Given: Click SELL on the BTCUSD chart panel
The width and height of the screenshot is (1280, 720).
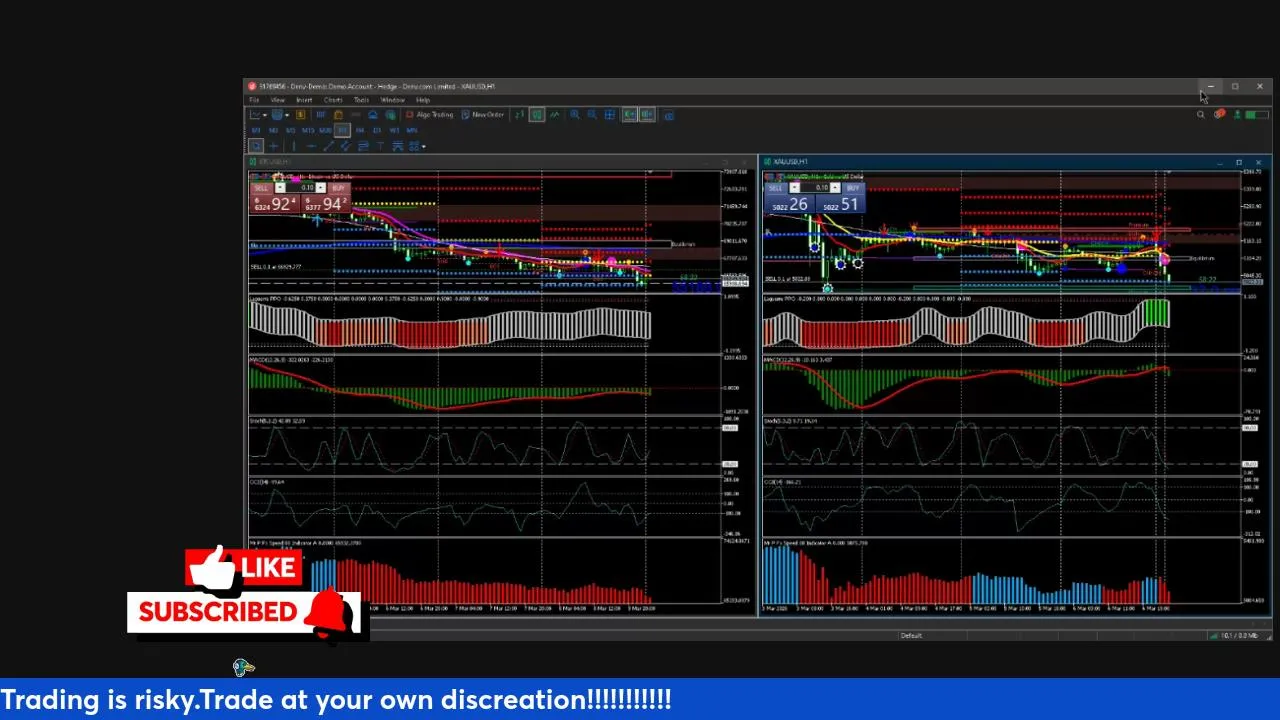Looking at the screenshot, I should pyautogui.click(x=260, y=188).
